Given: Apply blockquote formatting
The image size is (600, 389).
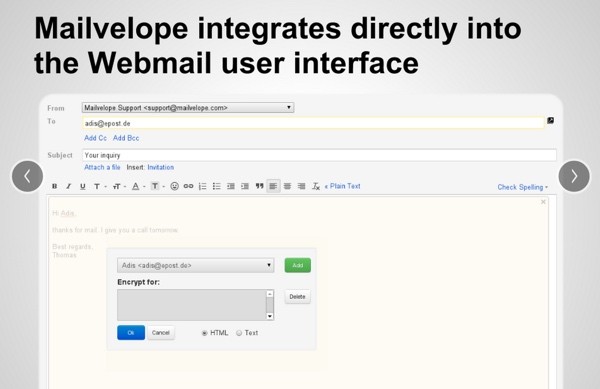Looking at the screenshot, I should coord(259,186).
